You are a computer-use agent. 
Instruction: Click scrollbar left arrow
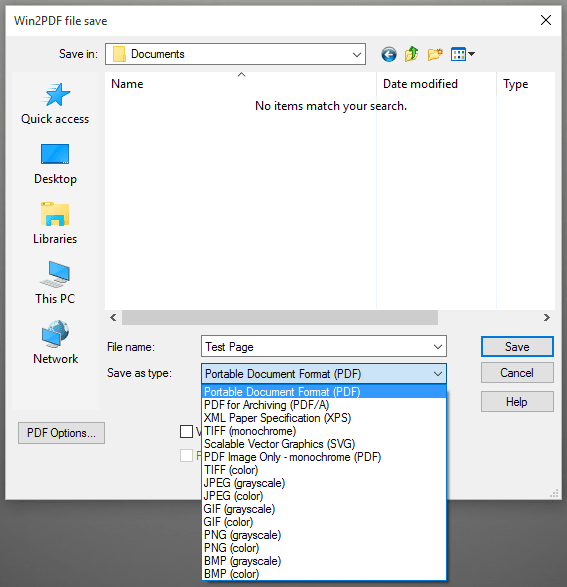pos(113,317)
